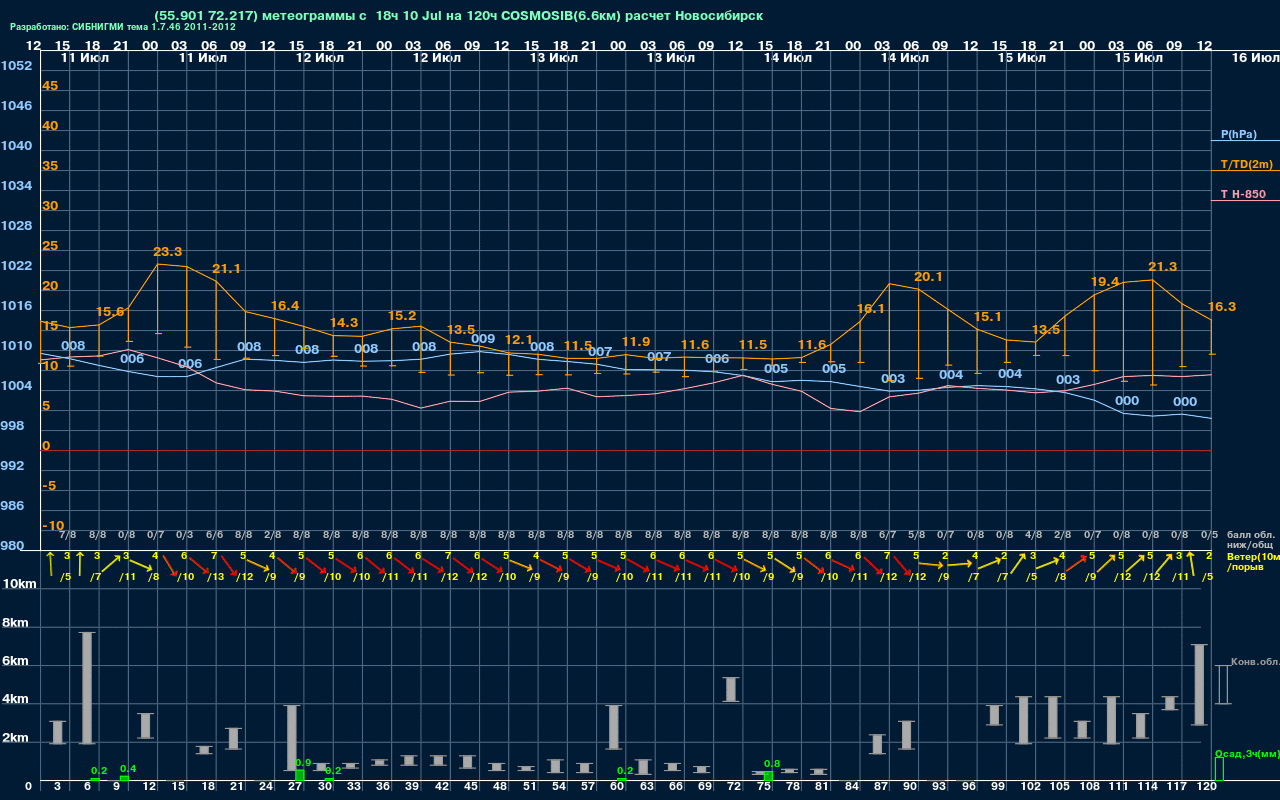Click the 0.4 precipitation amount label
Image resolution: width=1280 pixels, height=800 pixels.
(x=128, y=768)
